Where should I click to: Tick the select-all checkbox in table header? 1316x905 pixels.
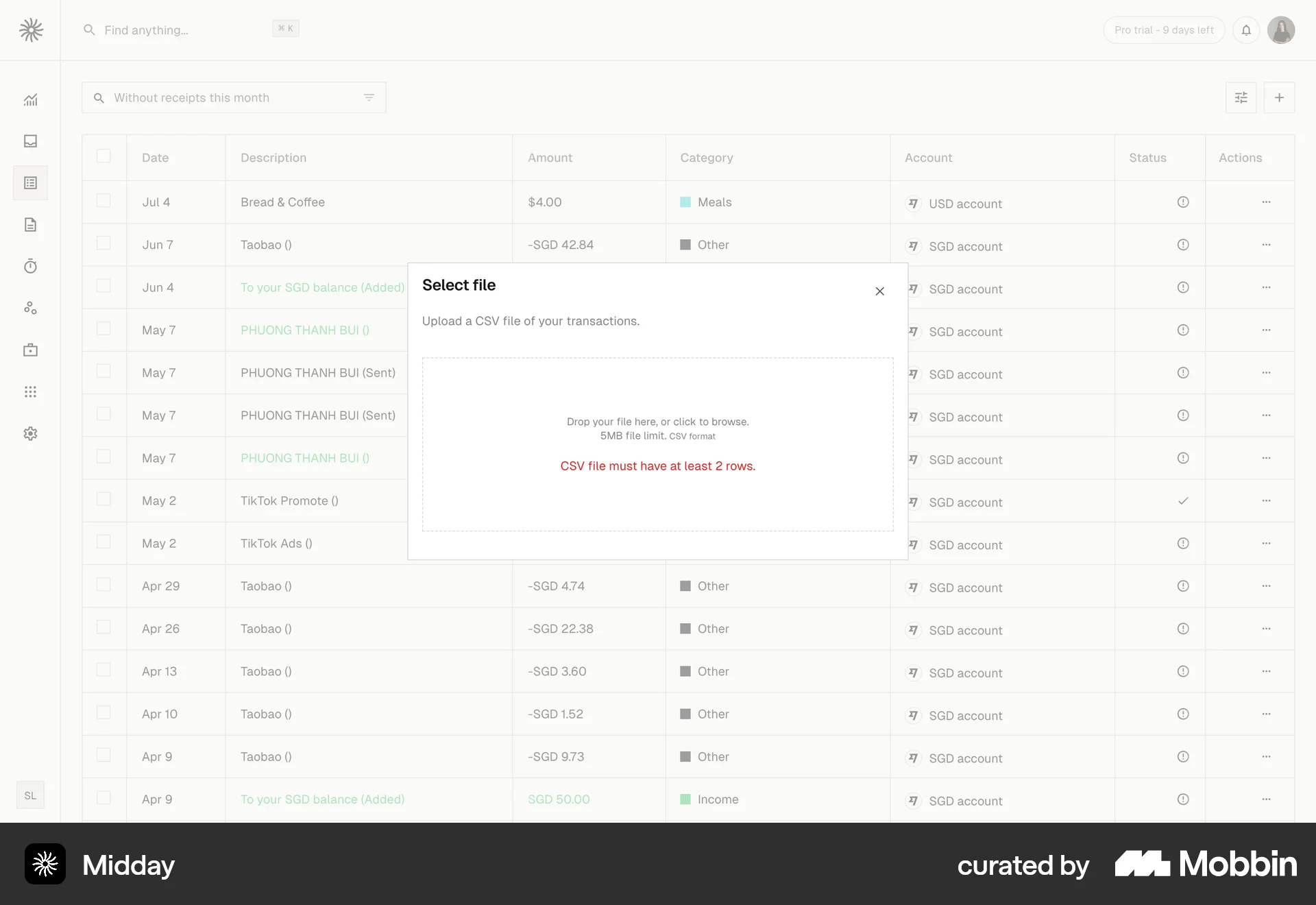click(103, 156)
